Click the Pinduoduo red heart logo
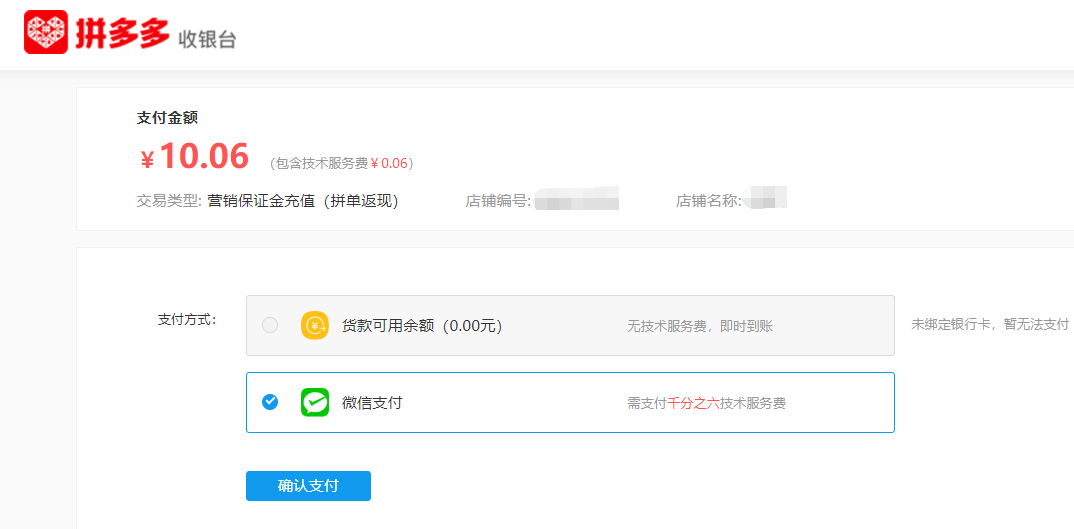This screenshot has width=1074, height=529. [x=46, y=32]
